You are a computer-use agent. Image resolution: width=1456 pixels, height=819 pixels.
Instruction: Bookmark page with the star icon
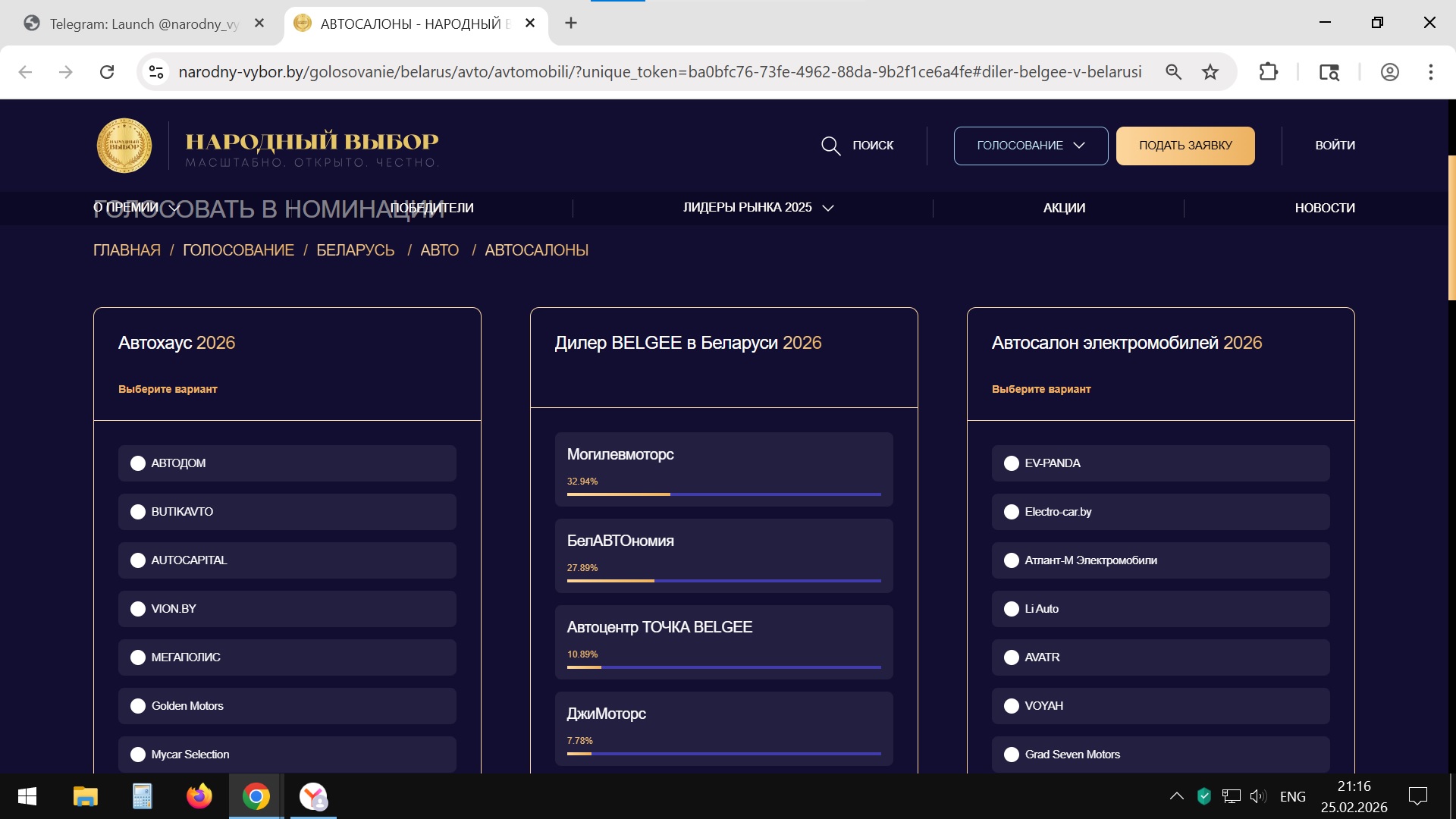pyautogui.click(x=1210, y=72)
